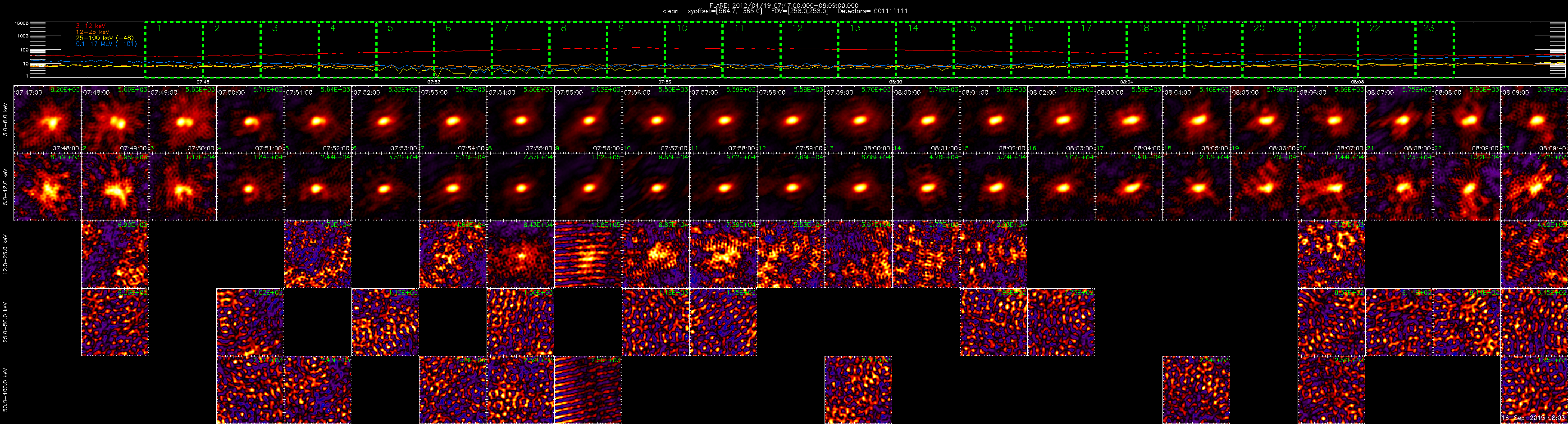
Task: Open the 3-6 keV image starting 07:53:00
Action: coord(453,120)
